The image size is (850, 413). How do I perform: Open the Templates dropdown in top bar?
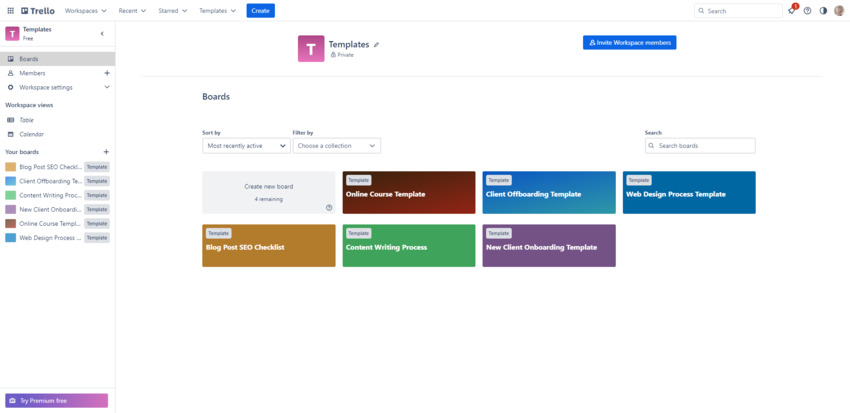(x=217, y=11)
